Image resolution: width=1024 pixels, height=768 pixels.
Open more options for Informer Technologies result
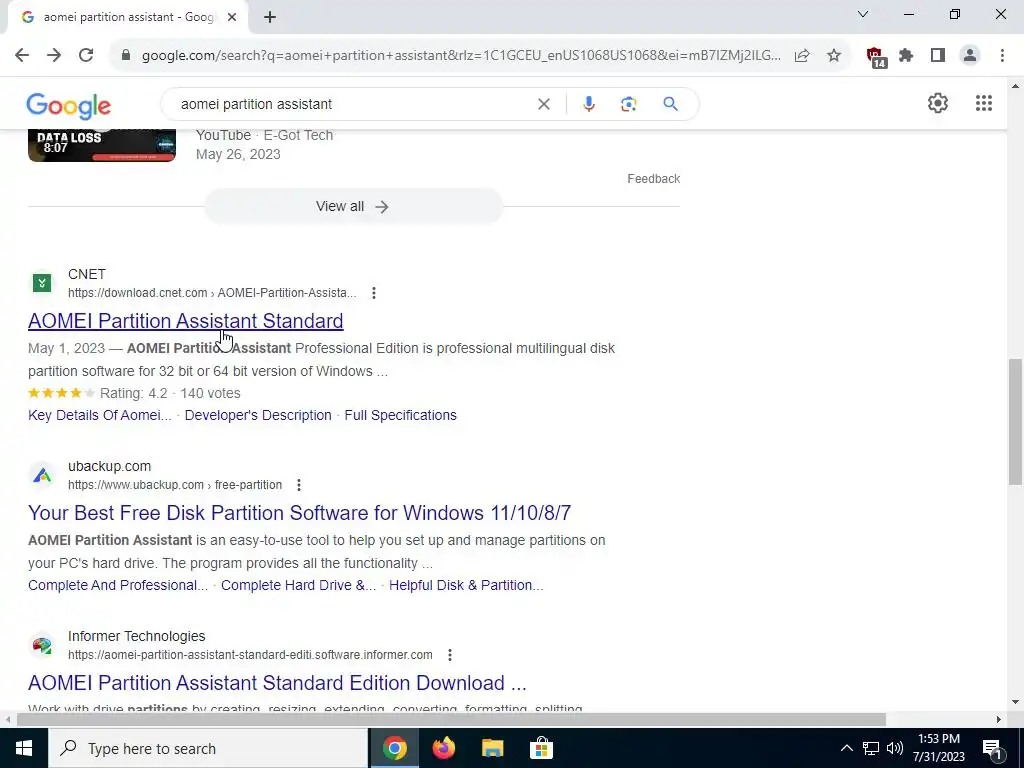tap(449, 655)
